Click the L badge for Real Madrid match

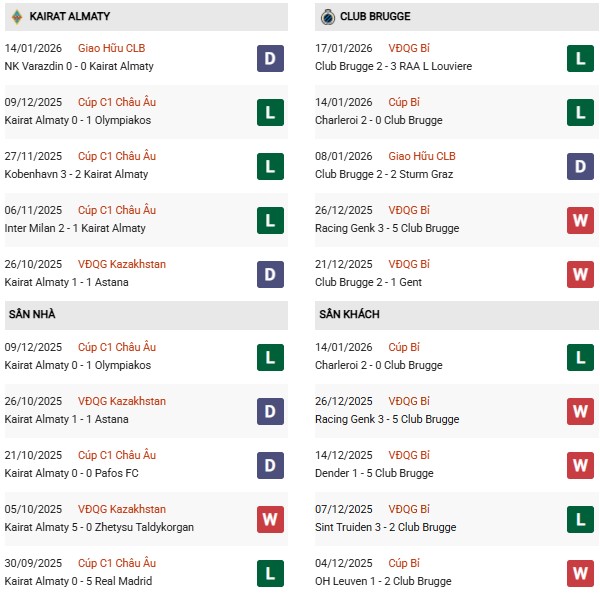pyautogui.click(x=269, y=573)
